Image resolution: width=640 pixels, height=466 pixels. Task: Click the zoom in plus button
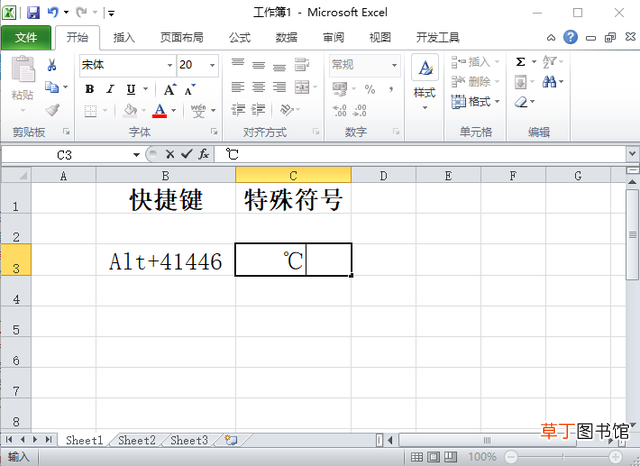coord(615,457)
